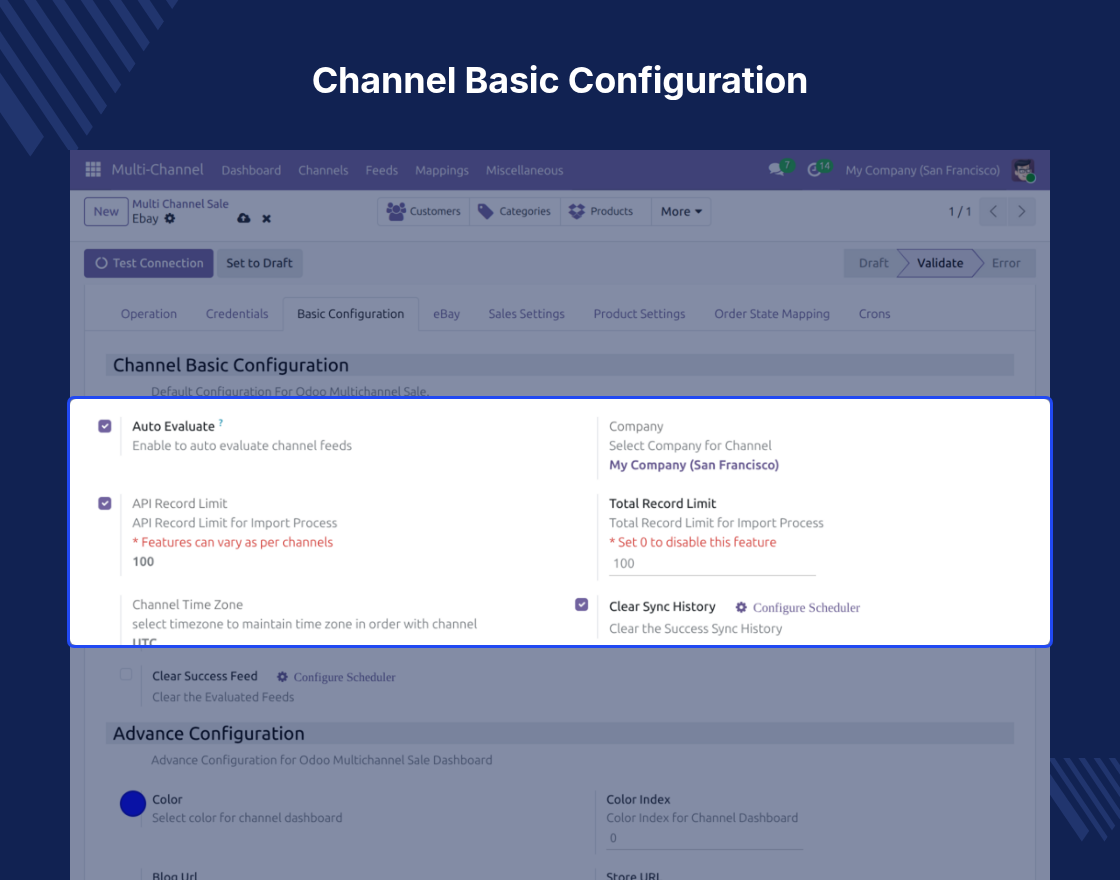This screenshot has height=880, width=1120.
Task: Open the Sales Settings tab
Action: pos(526,314)
